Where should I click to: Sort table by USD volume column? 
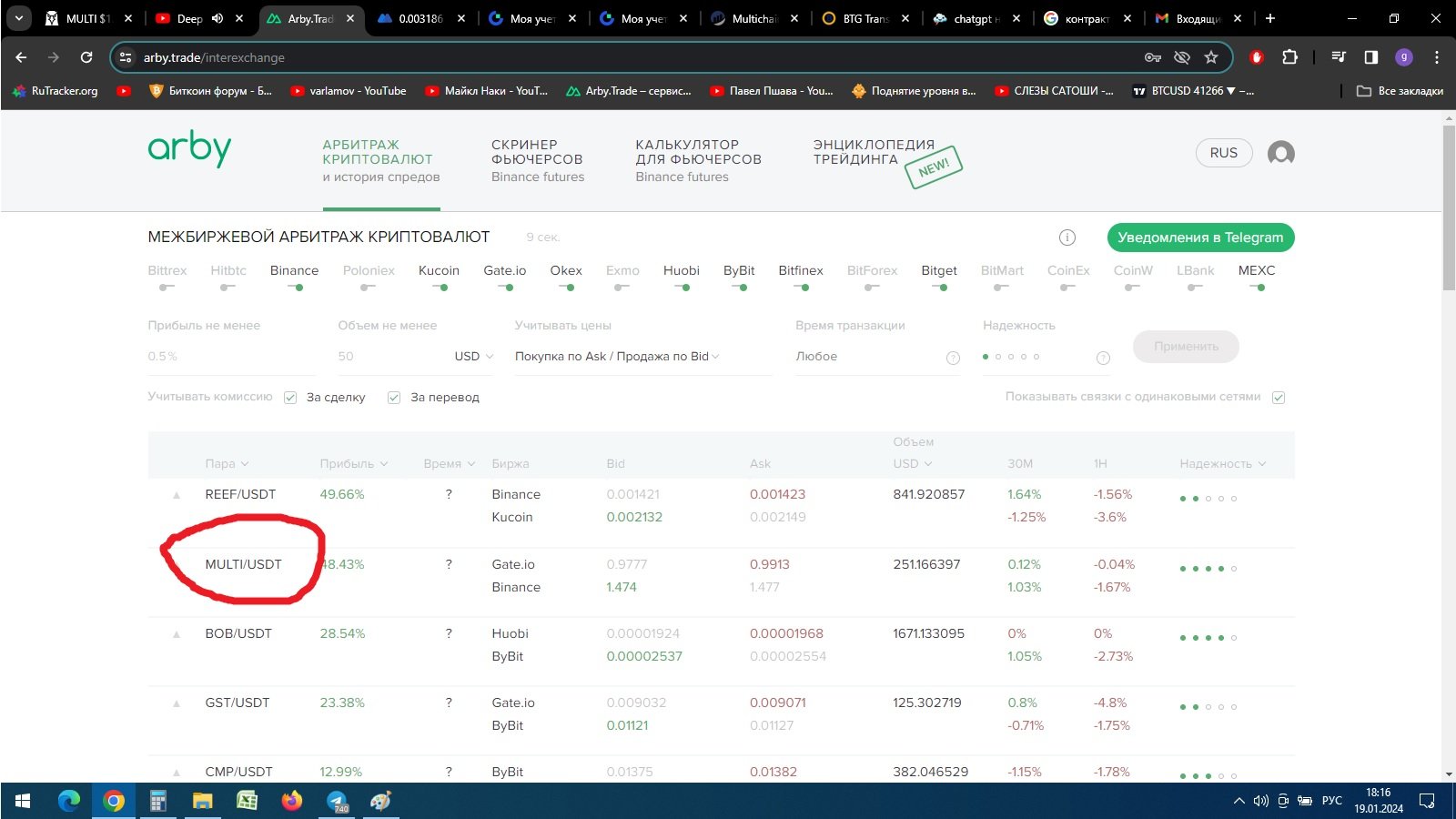(913, 464)
